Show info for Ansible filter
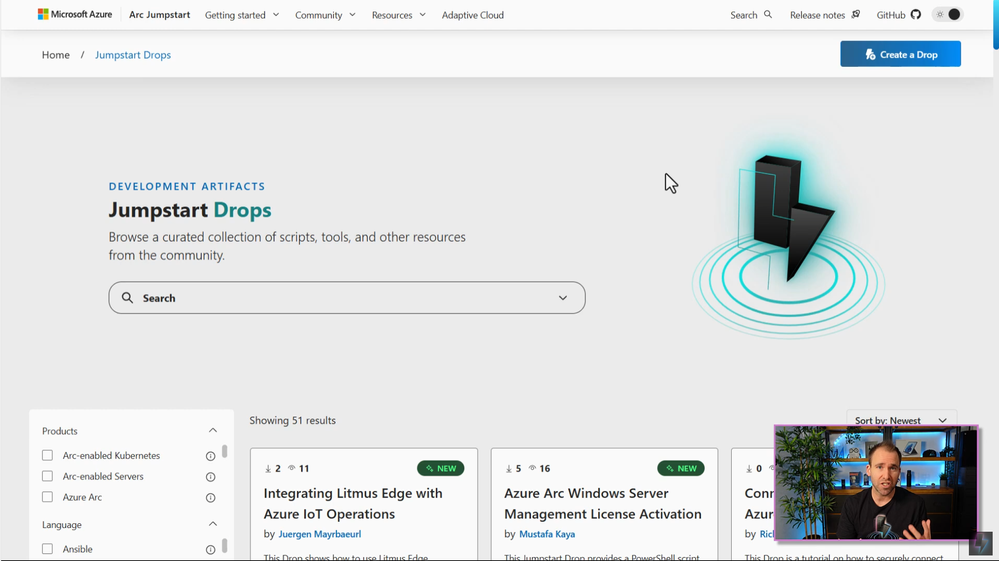 (x=210, y=550)
